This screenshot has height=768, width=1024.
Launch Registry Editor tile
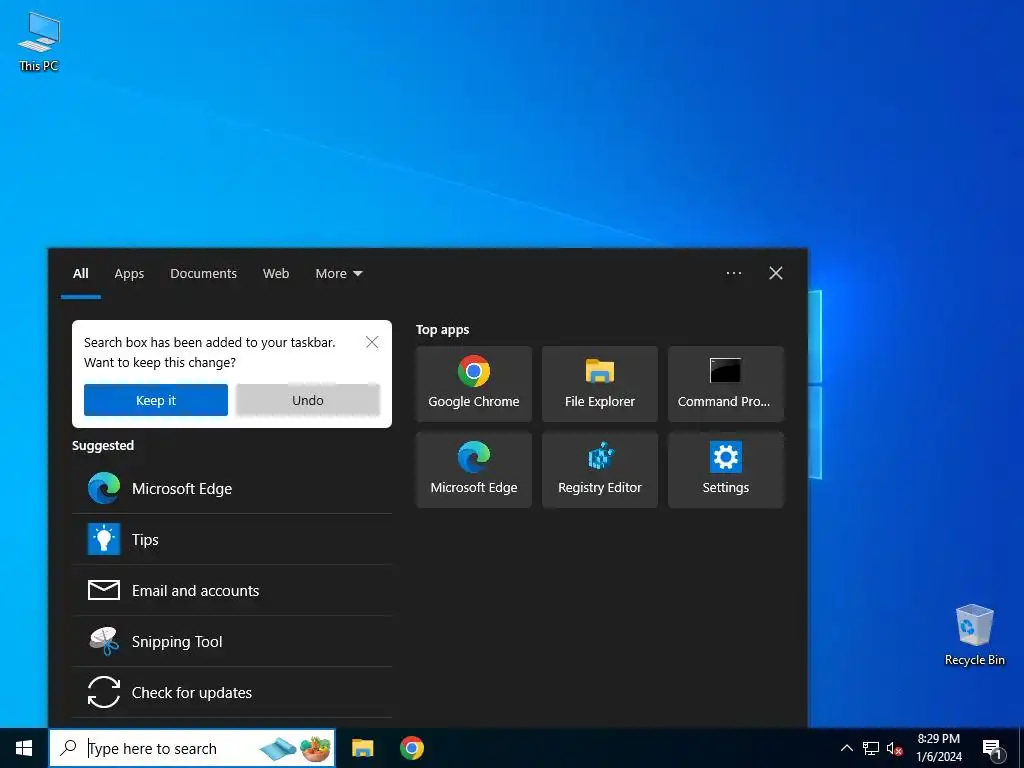[x=600, y=470]
